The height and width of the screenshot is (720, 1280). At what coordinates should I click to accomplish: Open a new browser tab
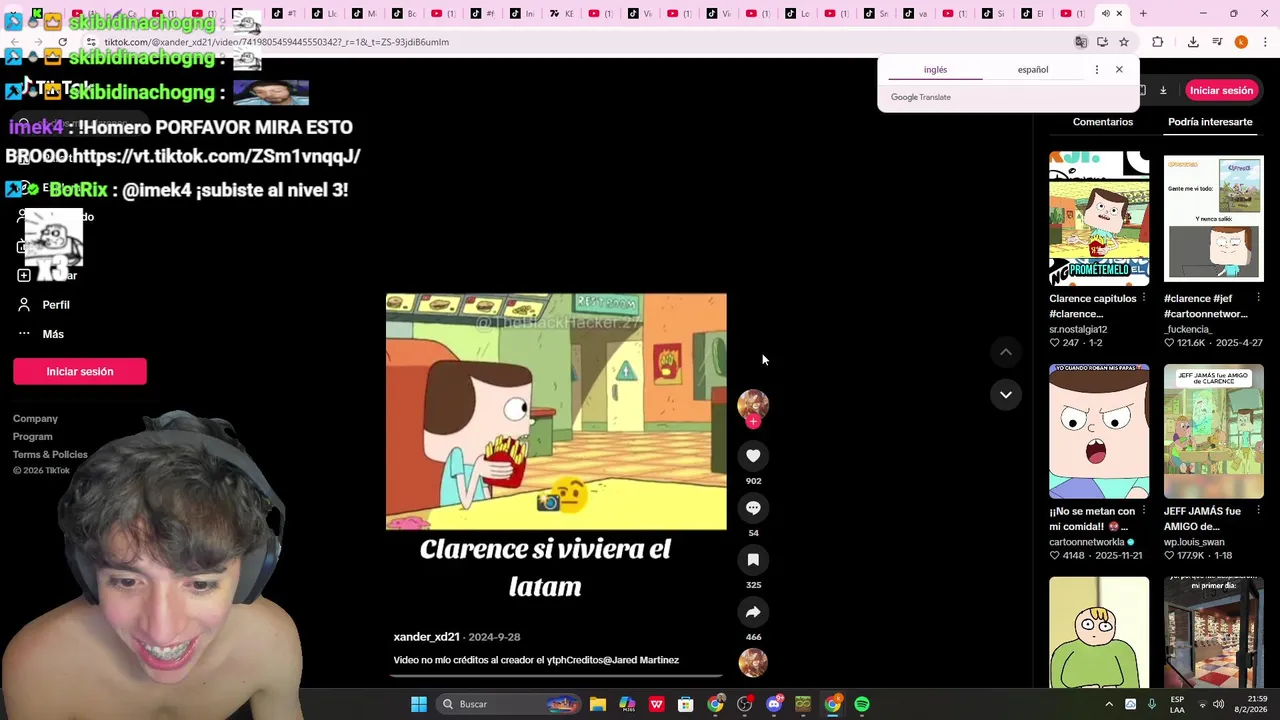click(1143, 13)
